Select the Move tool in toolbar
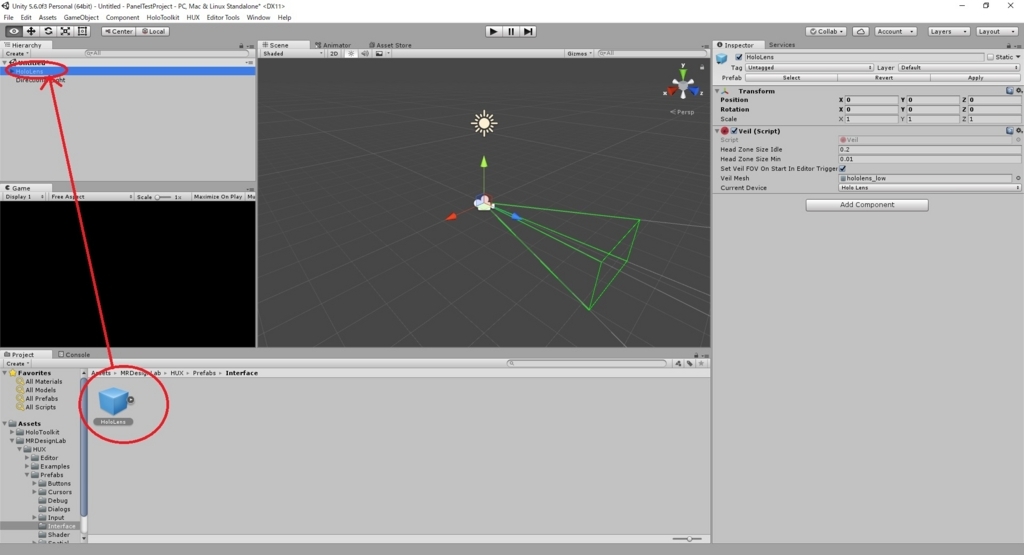The width and height of the screenshot is (1024, 555). pyautogui.click(x=31, y=31)
